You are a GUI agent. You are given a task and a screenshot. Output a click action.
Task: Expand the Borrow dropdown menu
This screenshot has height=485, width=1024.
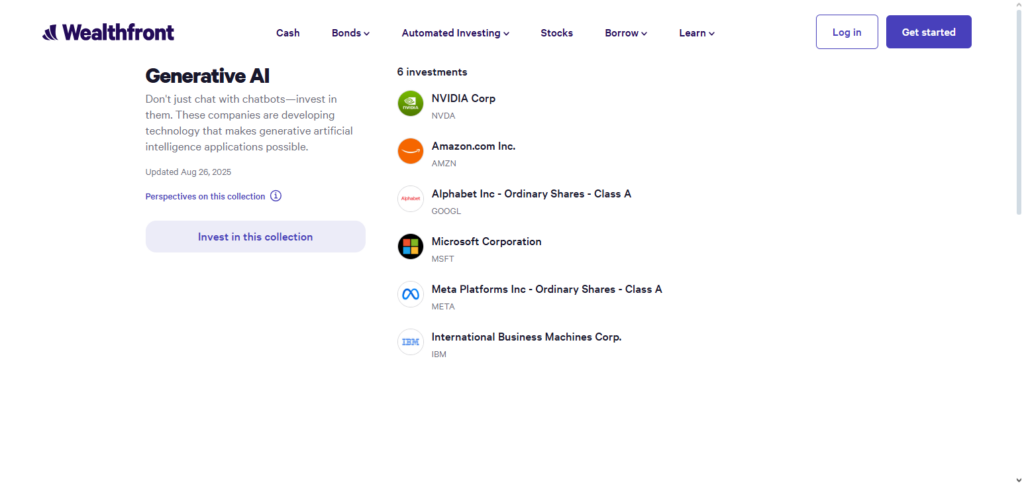point(626,33)
